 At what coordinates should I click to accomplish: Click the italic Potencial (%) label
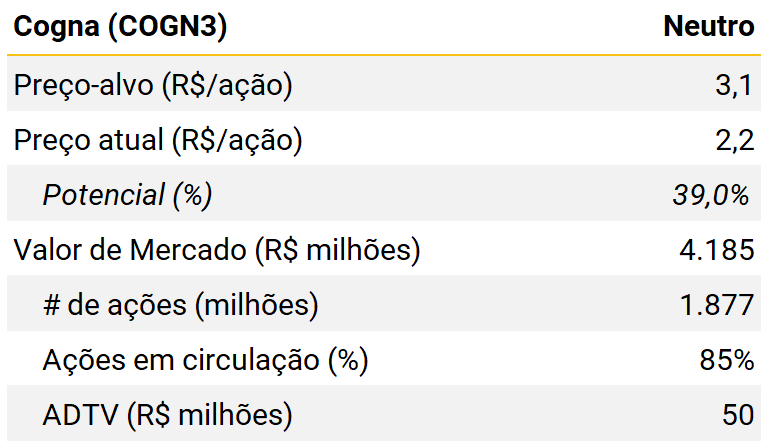(127, 195)
